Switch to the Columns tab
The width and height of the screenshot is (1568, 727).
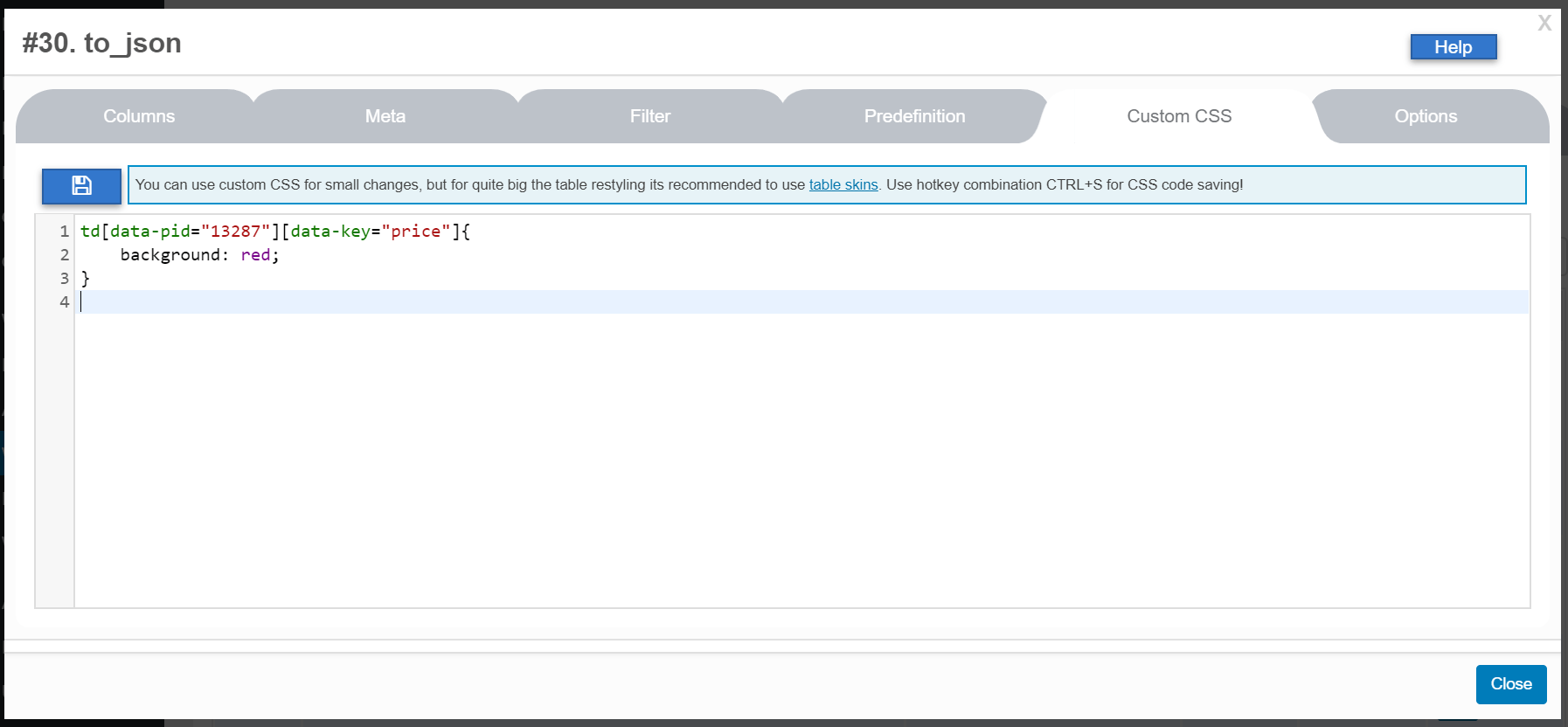tap(139, 116)
